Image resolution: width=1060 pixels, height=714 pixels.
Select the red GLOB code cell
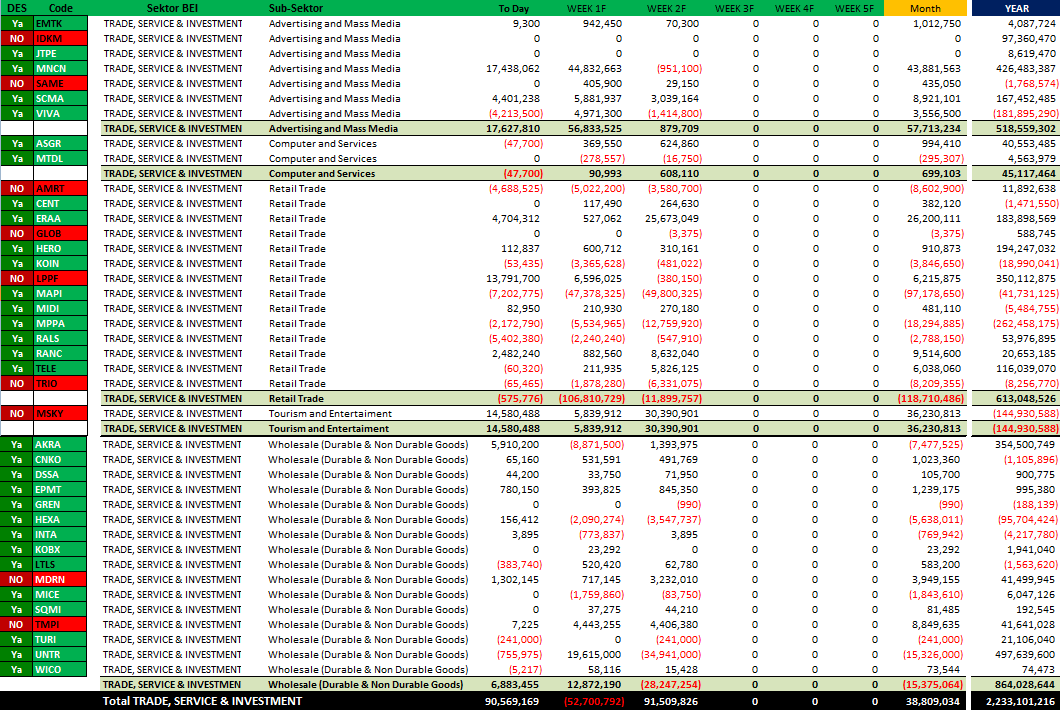pos(61,233)
